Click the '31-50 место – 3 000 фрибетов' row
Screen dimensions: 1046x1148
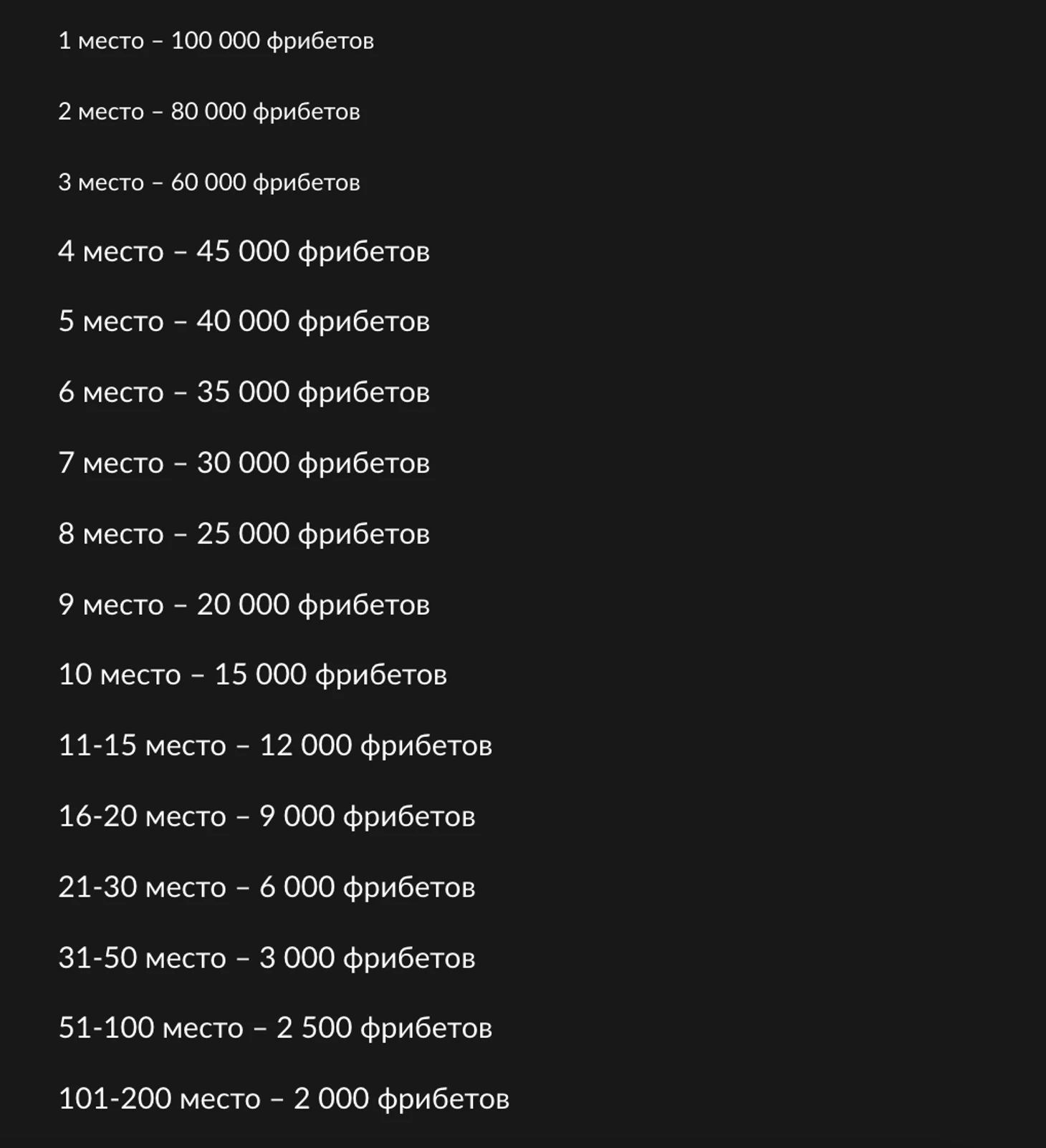click(x=267, y=958)
